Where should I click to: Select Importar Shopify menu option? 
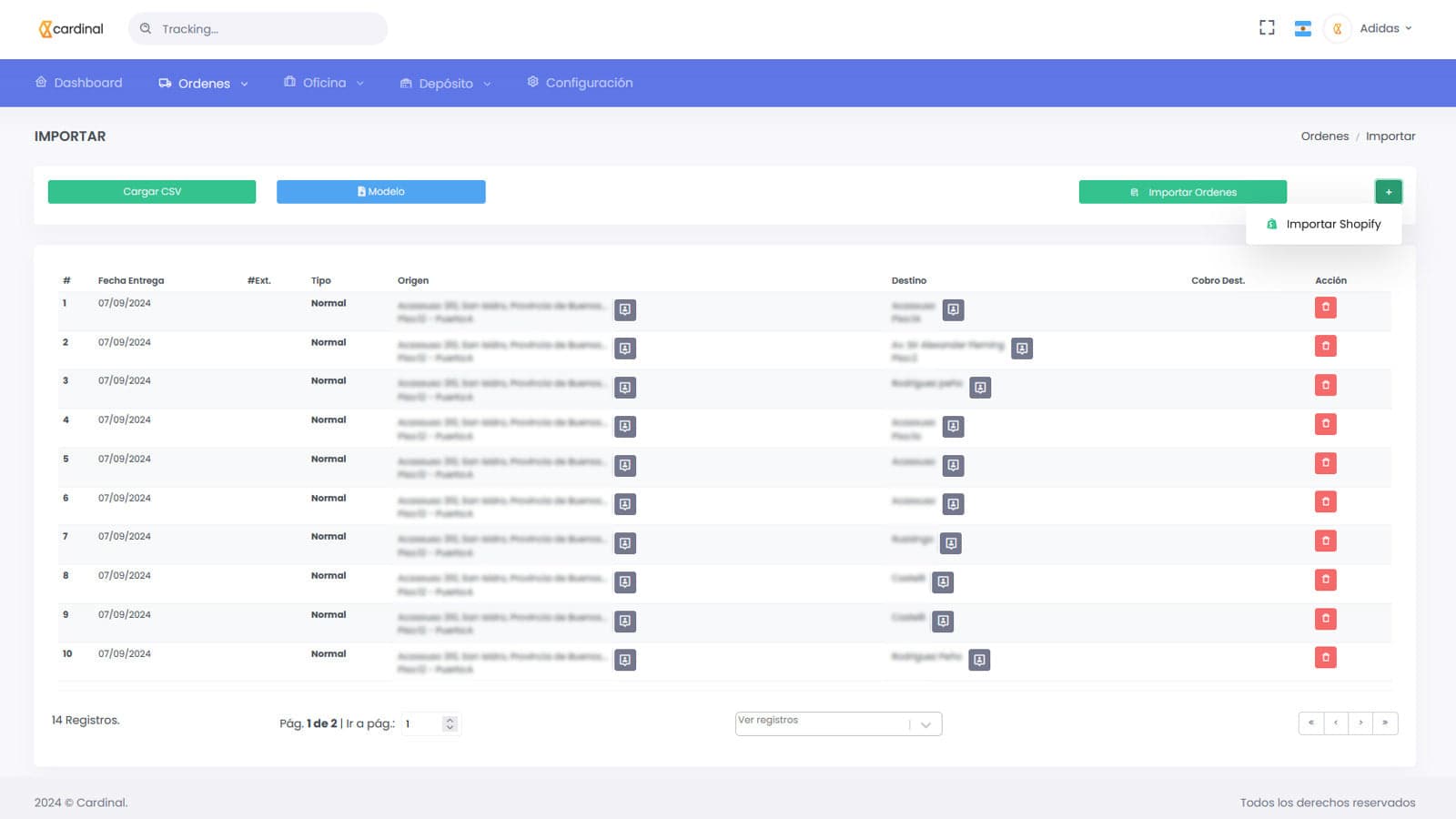pos(1332,224)
